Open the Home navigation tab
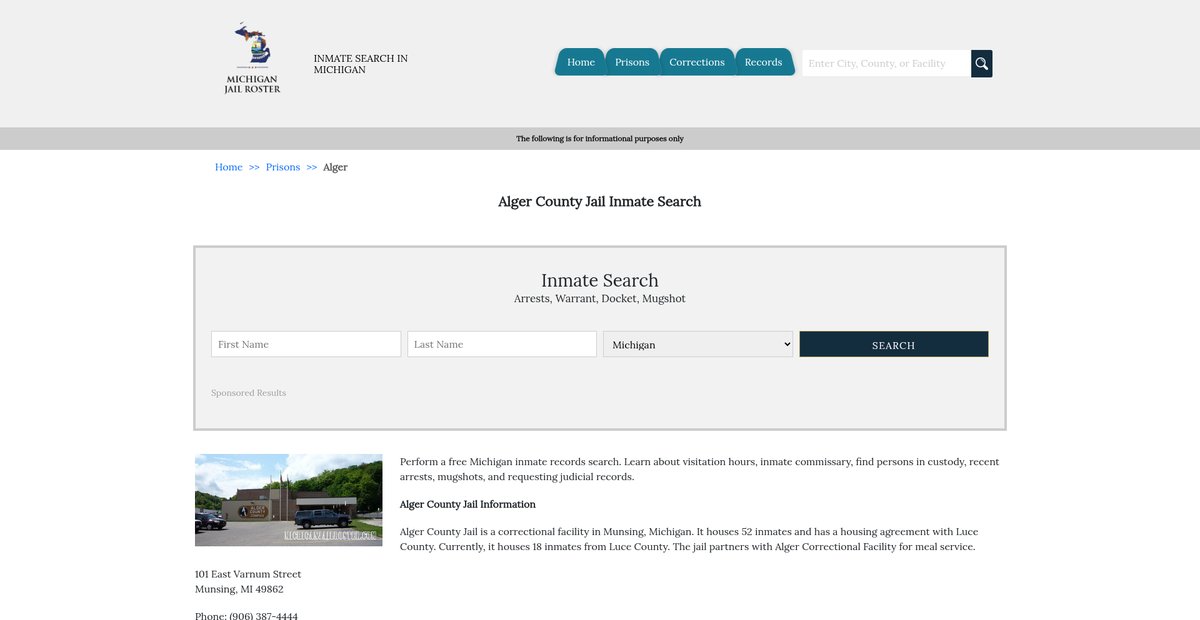Image resolution: width=1200 pixels, height=620 pixels. tap(580, 62)
